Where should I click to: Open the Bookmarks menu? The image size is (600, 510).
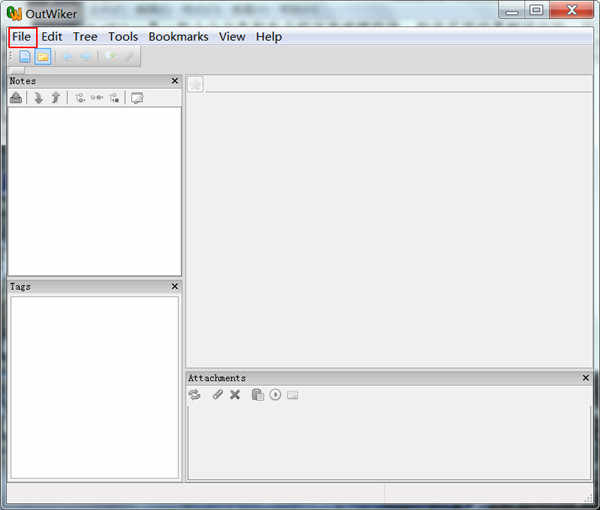(x=178, y=37)
